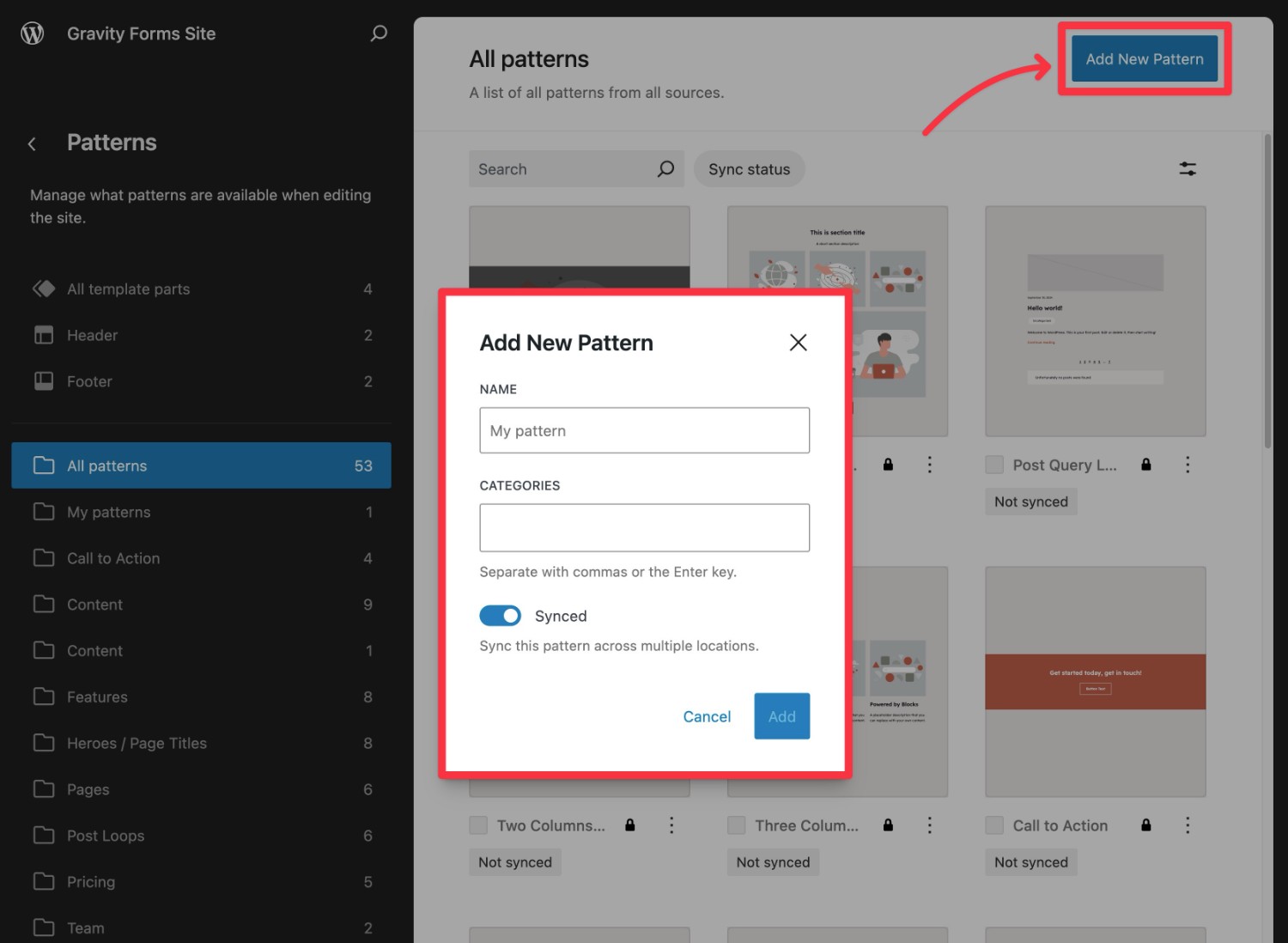
Task: Open actions menu for Post Query Loop pattern
Action: pyautogui.click(x=1188, y=465)
